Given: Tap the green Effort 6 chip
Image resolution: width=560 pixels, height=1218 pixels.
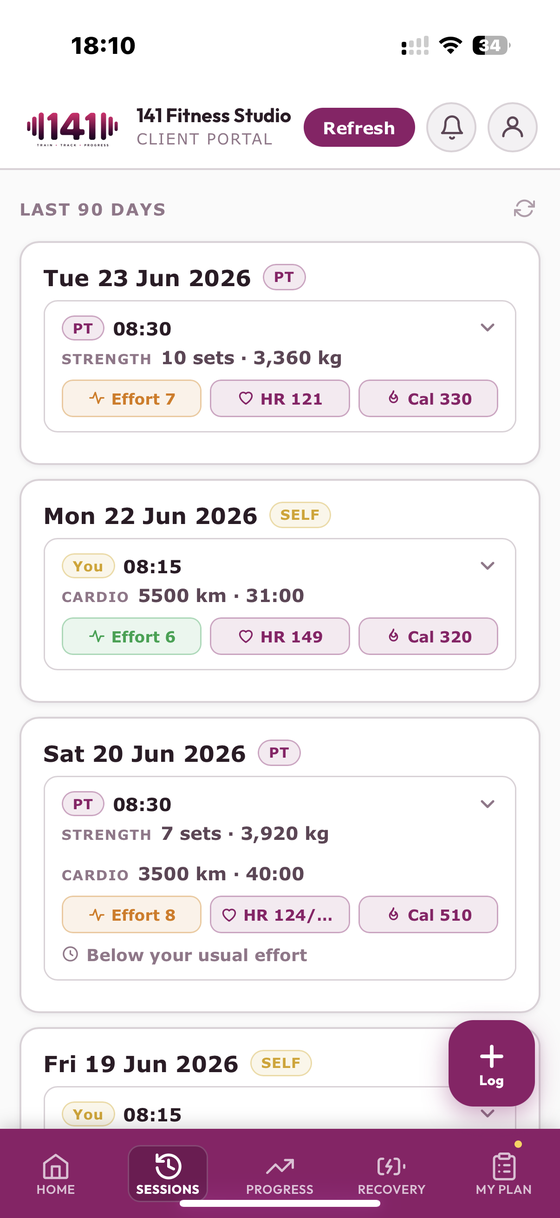Looking at the screenshot, I should [x=131, y=636].
